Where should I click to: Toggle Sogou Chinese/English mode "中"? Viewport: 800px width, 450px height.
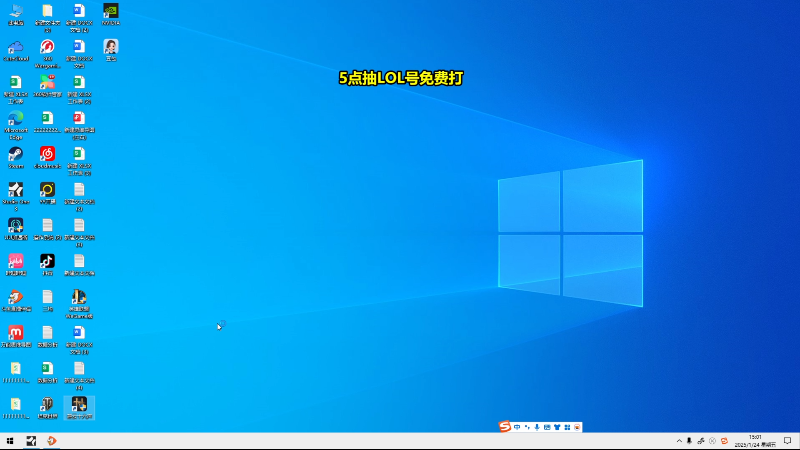tap(517, 427)
